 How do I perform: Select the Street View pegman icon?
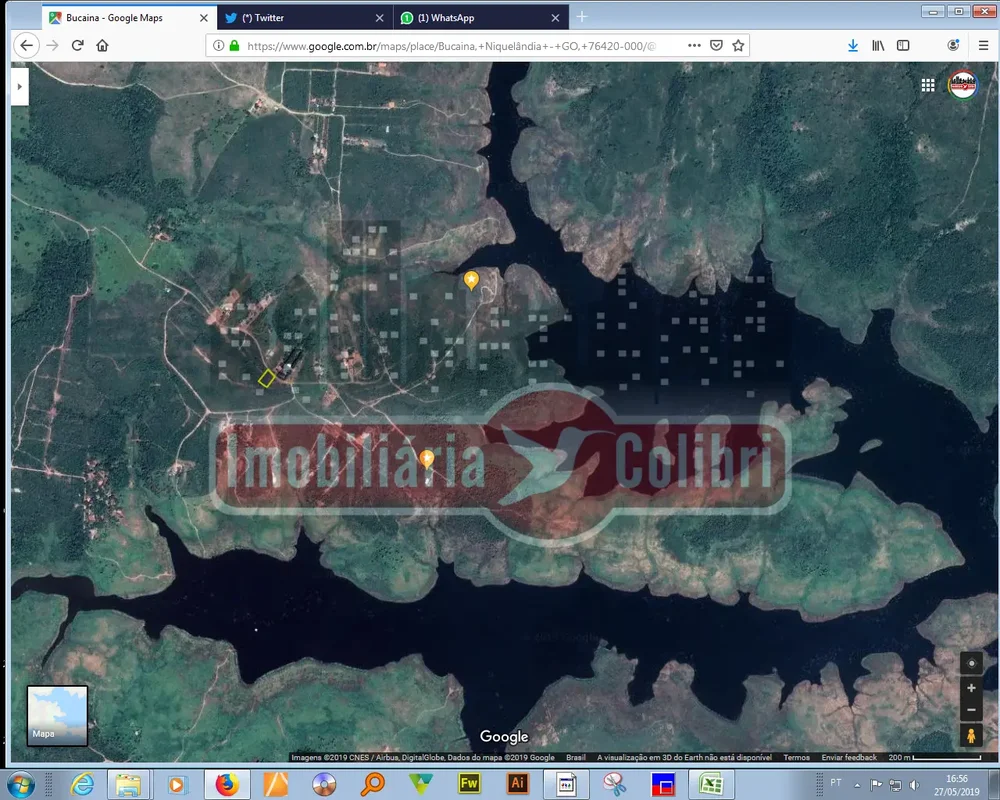click(x=971, y=736)
